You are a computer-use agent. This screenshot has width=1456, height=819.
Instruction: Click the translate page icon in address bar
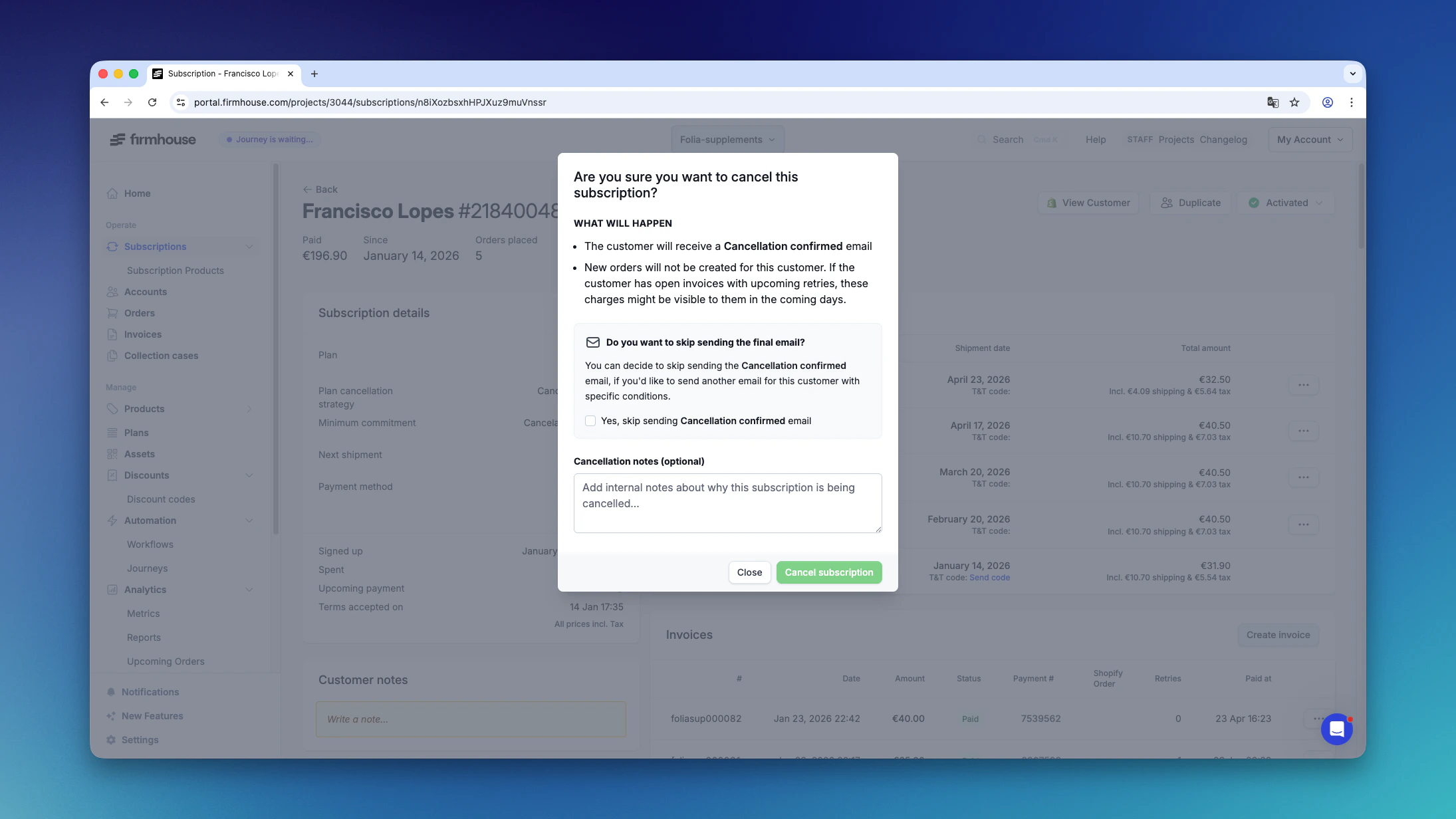tap(1273, 102)
